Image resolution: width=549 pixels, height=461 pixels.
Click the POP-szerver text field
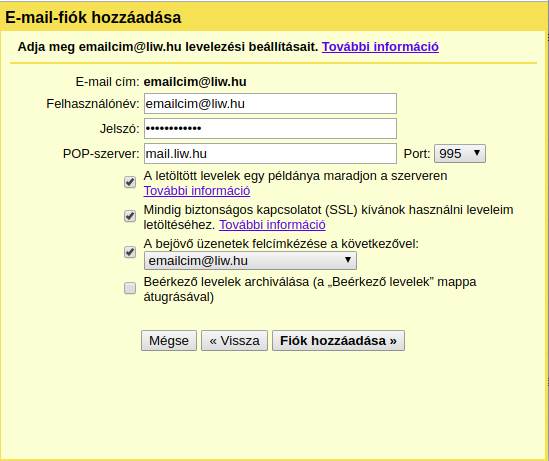click(x=270, y=153)
